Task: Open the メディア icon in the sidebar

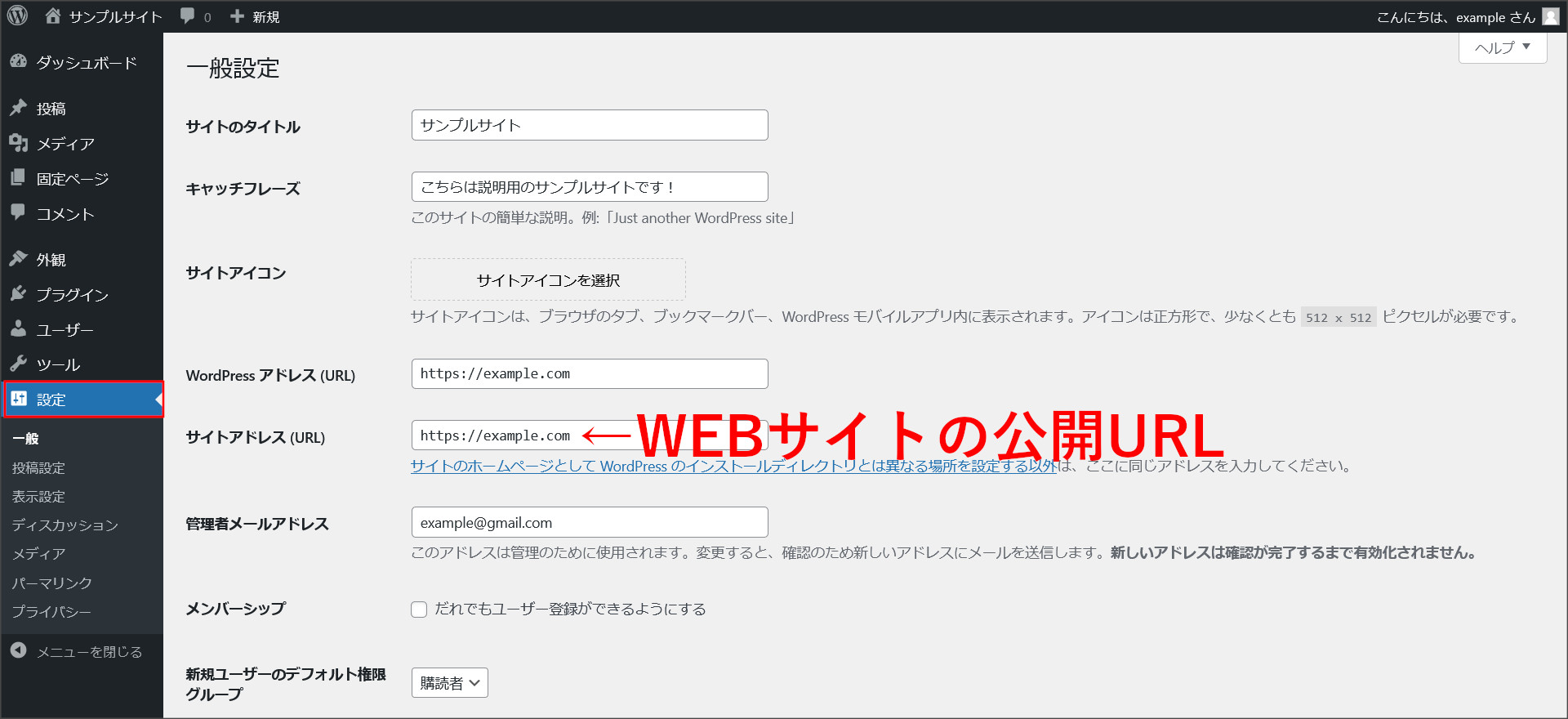Action: click(18, 143)
